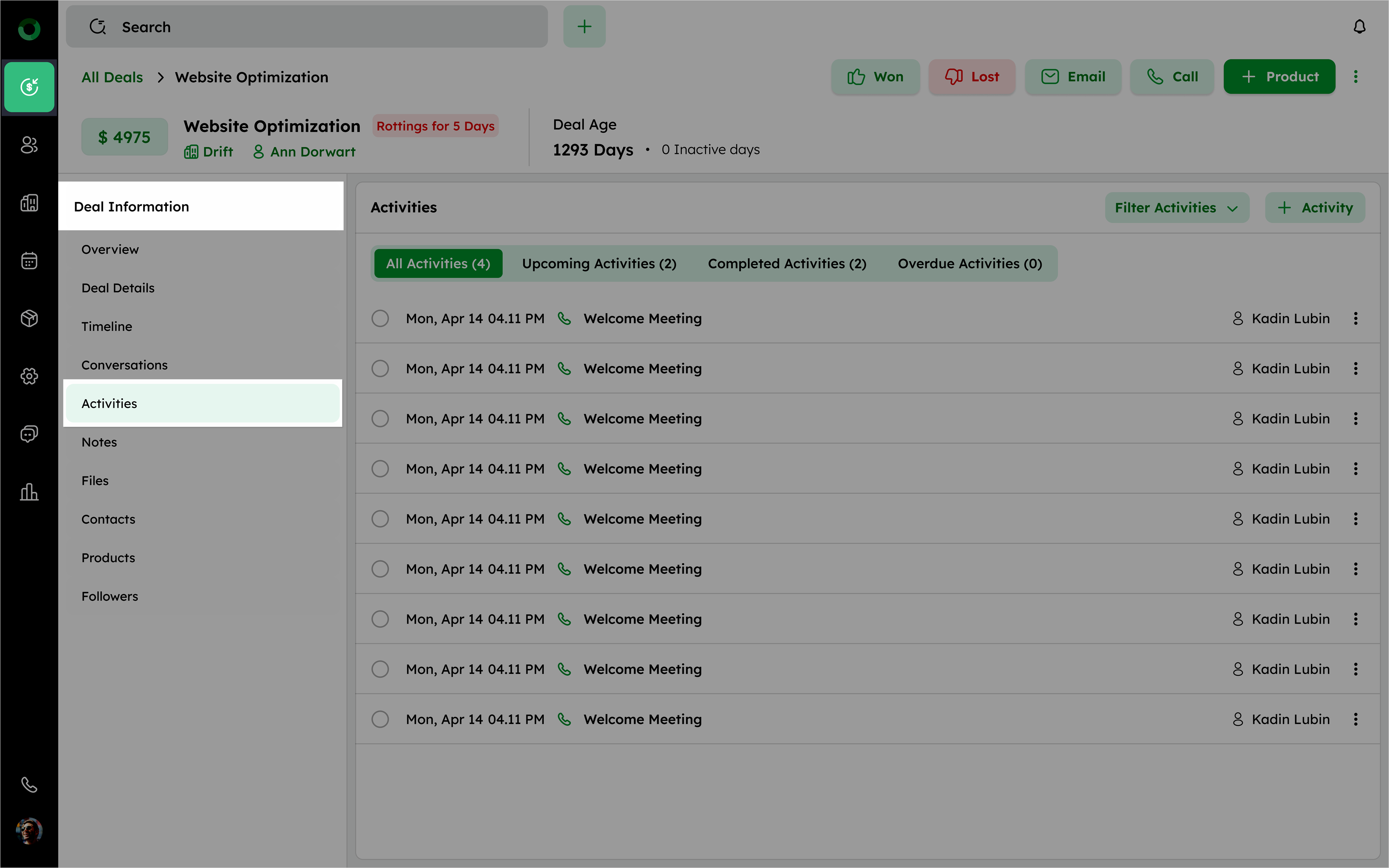The height and width of the screenshot is (868, 1389).
Task: Open the user profile avatar
Action: (29, 830)
